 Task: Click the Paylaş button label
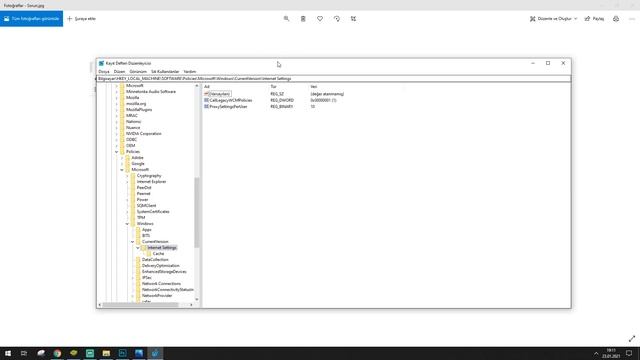pyautogui.click(x=598, y=19)
